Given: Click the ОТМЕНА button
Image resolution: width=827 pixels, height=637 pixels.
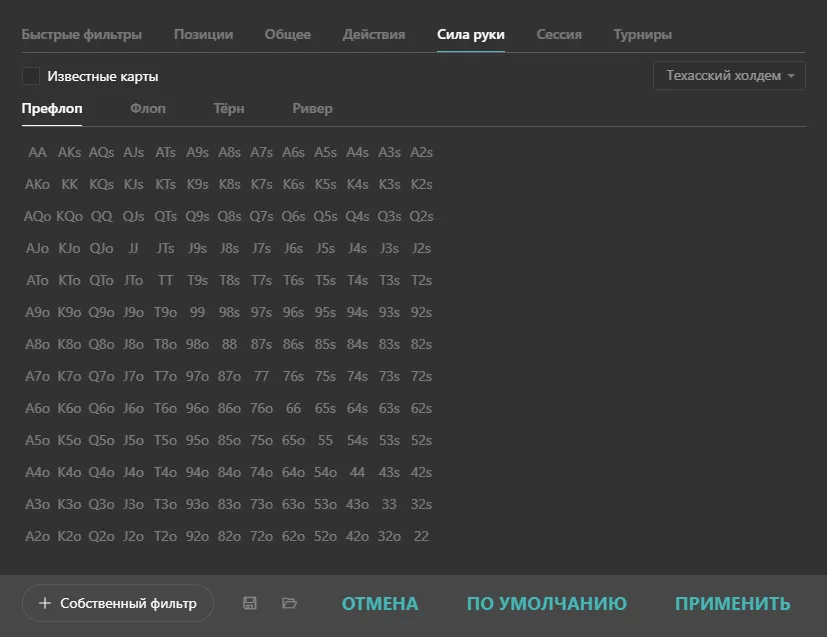Looking at the screenshot, I should click(x=380, y=603).
